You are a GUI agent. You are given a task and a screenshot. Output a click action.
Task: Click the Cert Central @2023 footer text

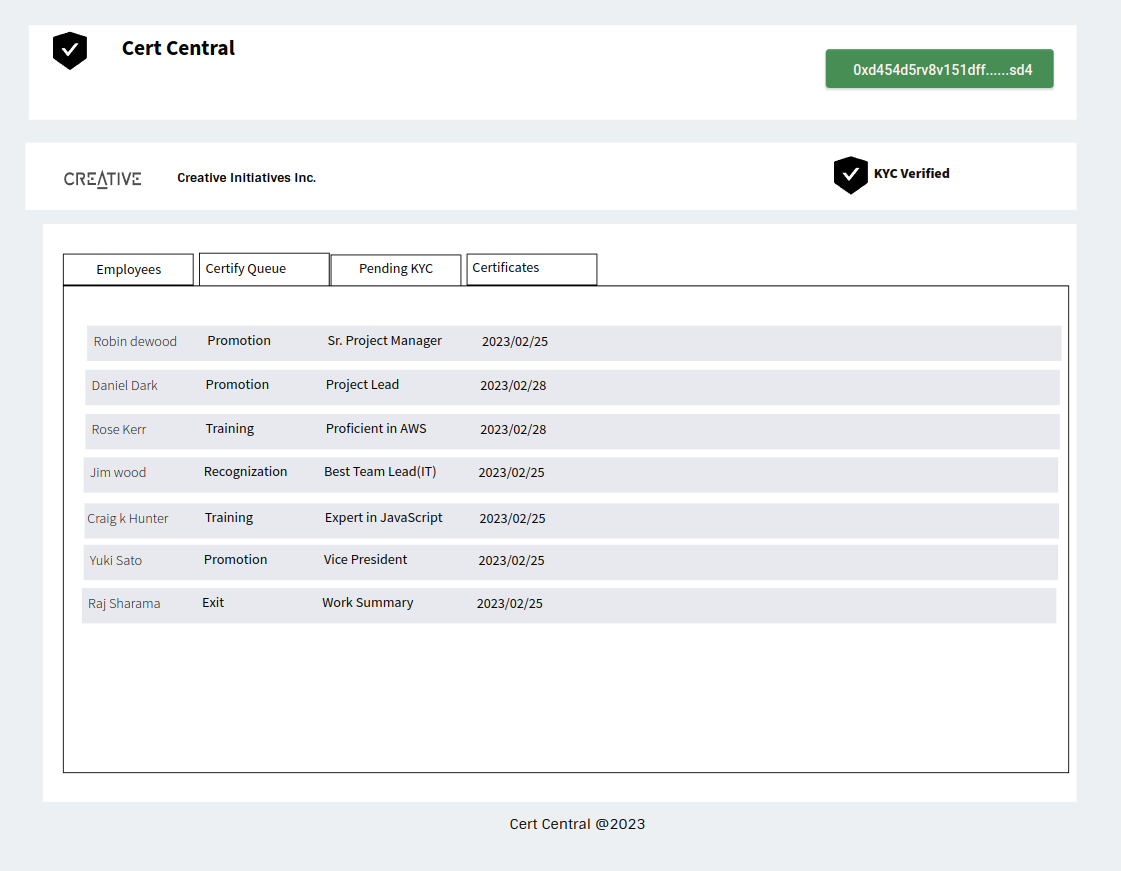click(x=577, y=824)
